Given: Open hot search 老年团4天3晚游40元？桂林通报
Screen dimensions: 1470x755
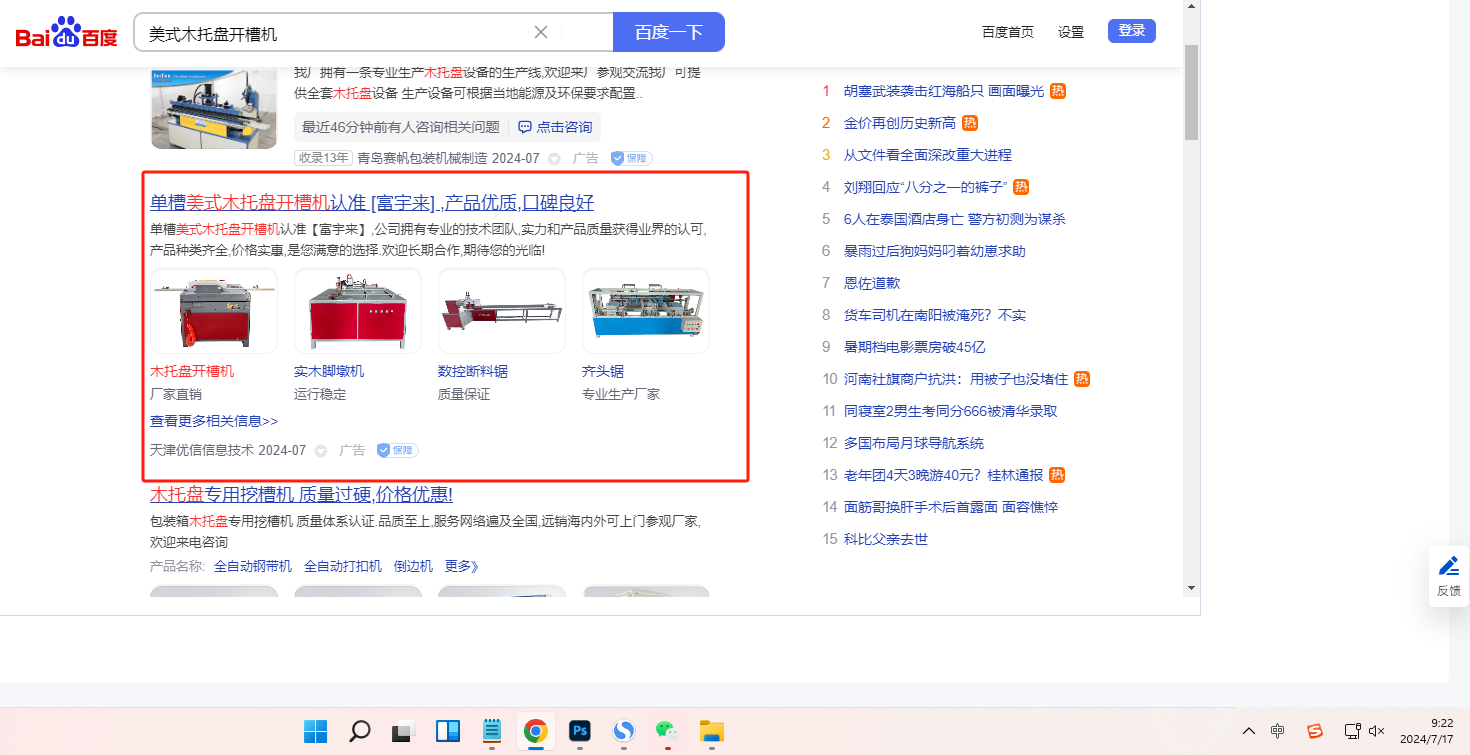Looking at the screenshot, I should 944,475.
